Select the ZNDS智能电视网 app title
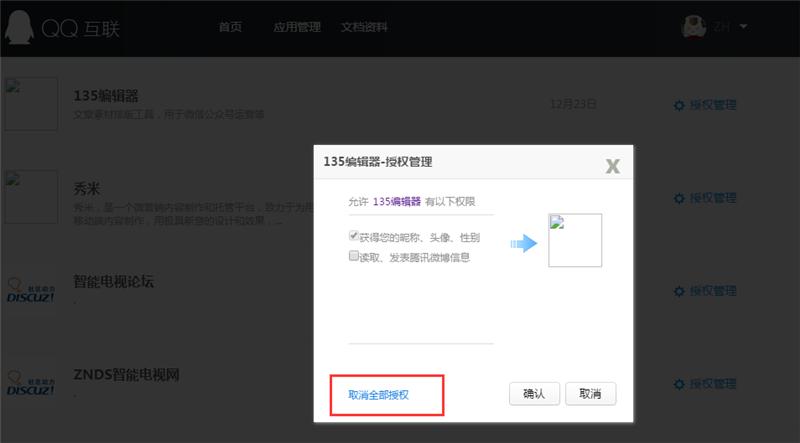This screenshot has height=443, width=800. pos(126,374)
